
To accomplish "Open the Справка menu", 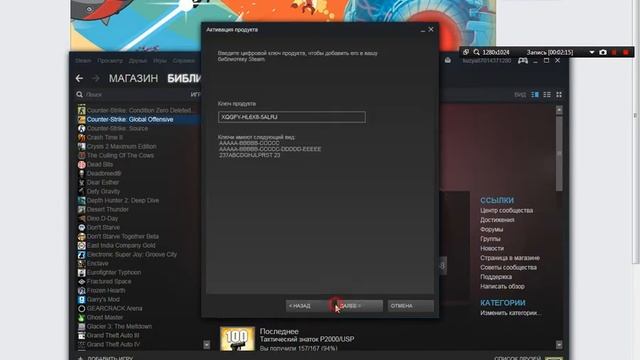I will (184, 60).
